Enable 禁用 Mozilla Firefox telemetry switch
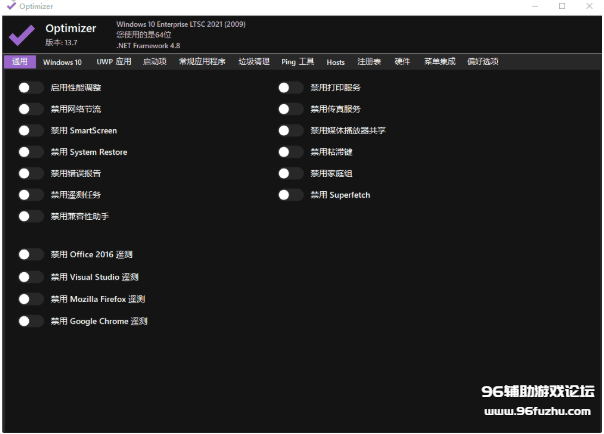 [31, 299]
